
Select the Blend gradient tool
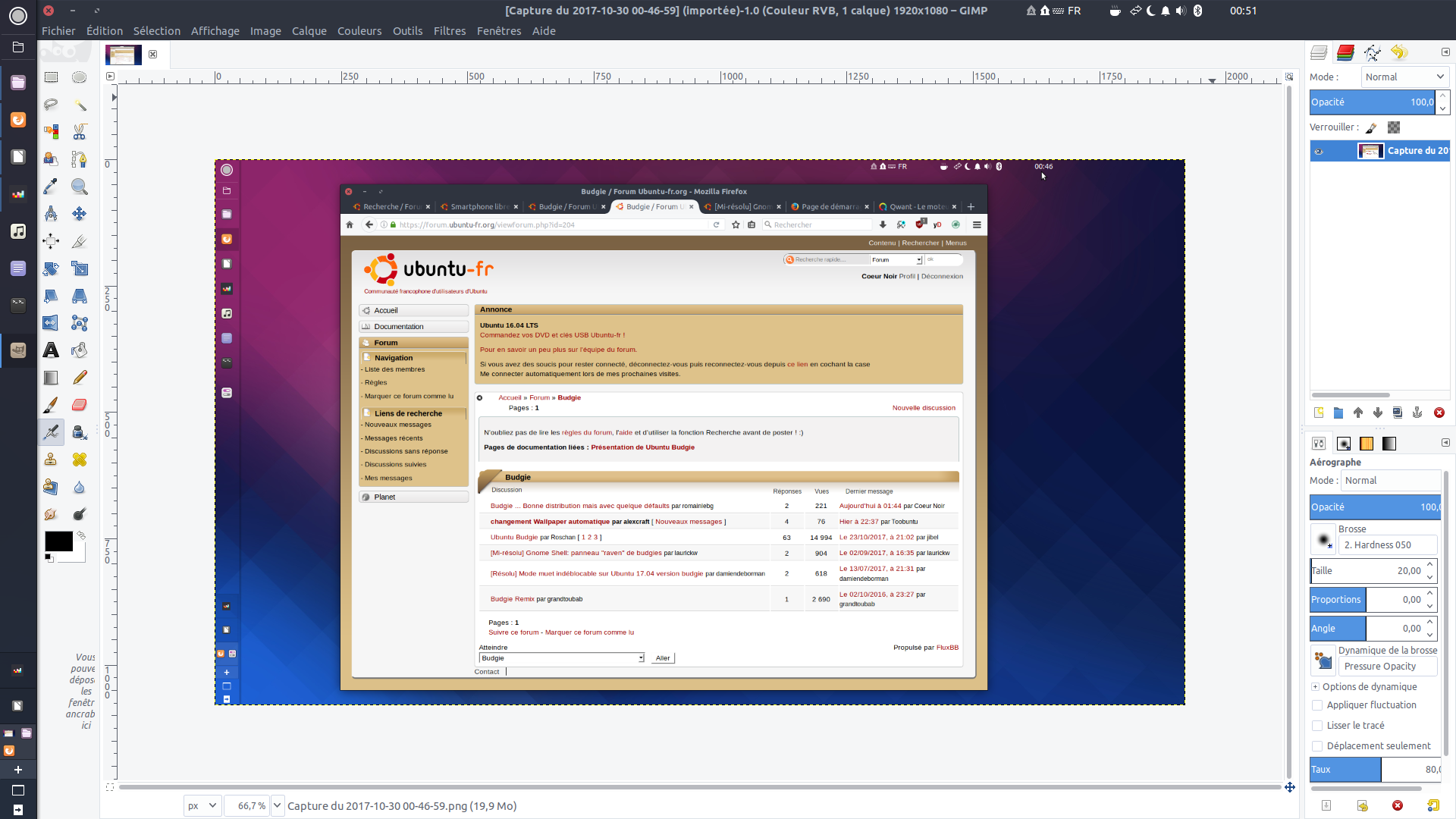pos(51,378)
